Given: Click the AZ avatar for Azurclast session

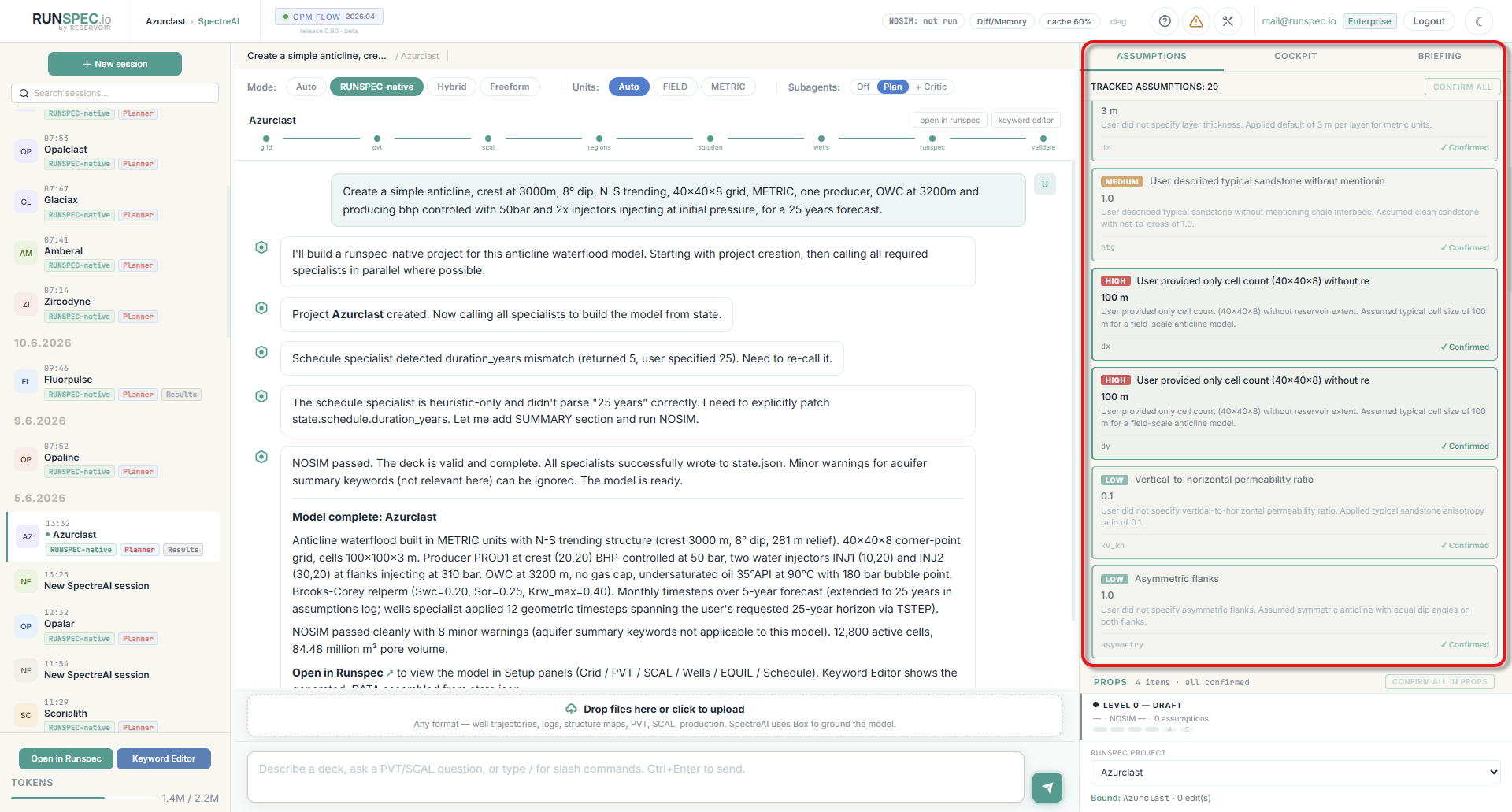Looking at the screenshot, I should 28,536.
